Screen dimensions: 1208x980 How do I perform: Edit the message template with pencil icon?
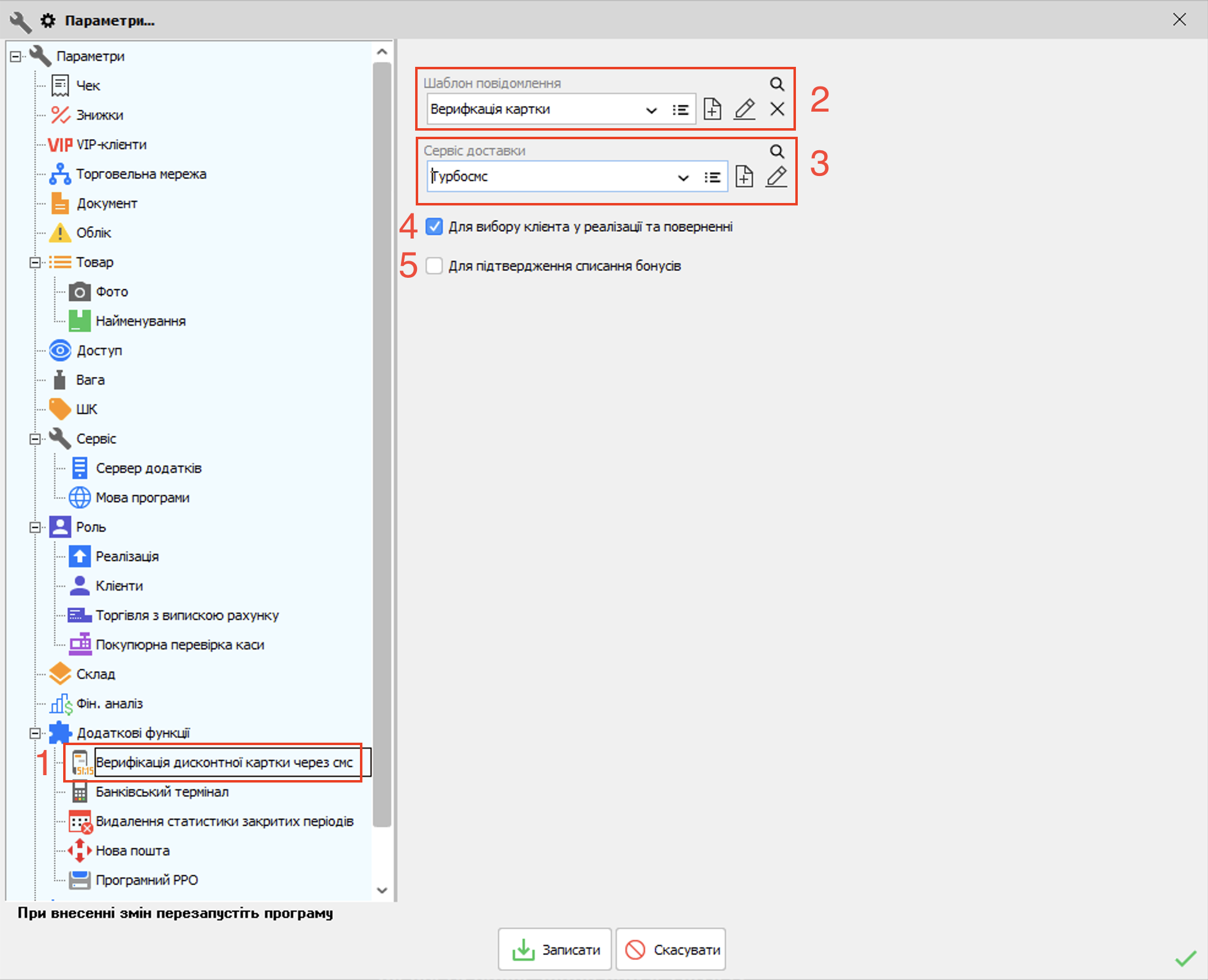click(744, 110)
